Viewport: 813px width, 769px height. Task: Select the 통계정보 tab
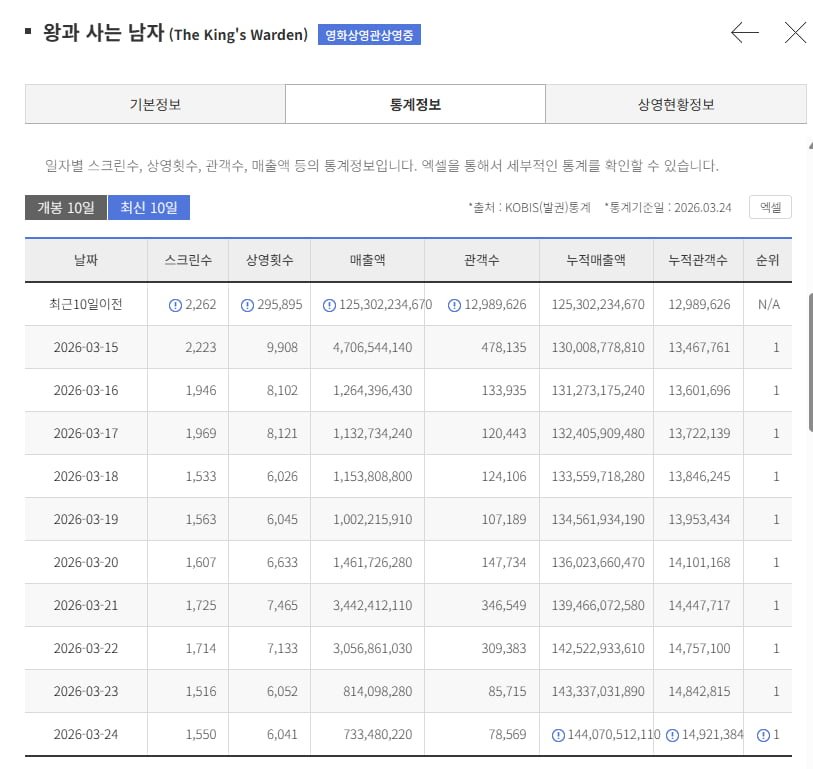415,104
